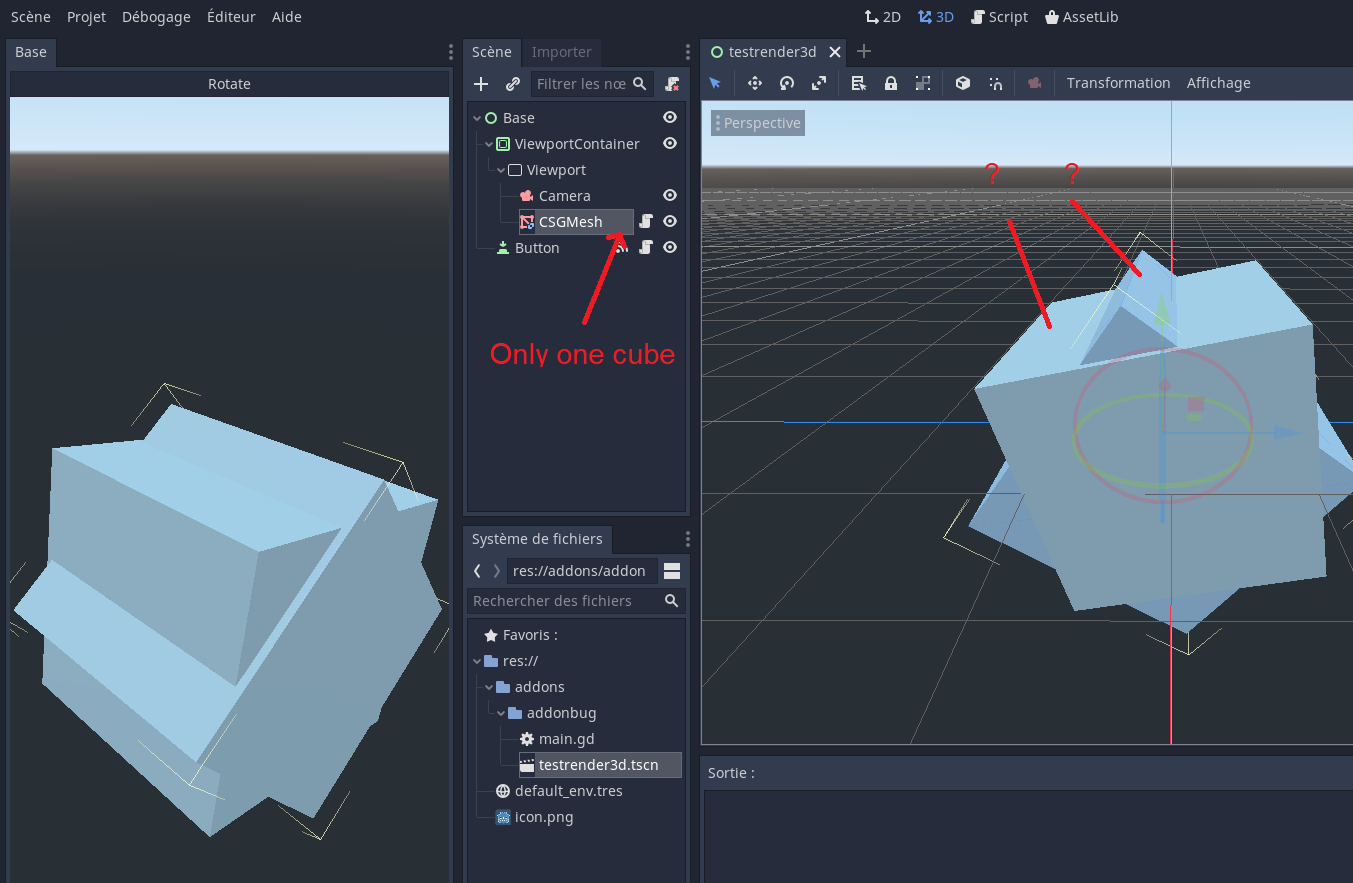Toggle filesystem split mode icon
Viewport: 1353px width, 883px height.
(672, 571)
